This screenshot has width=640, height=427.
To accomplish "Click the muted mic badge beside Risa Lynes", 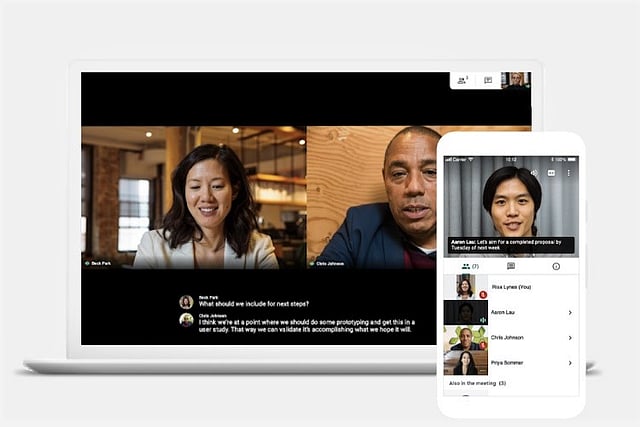I will [x=483, y=295].
